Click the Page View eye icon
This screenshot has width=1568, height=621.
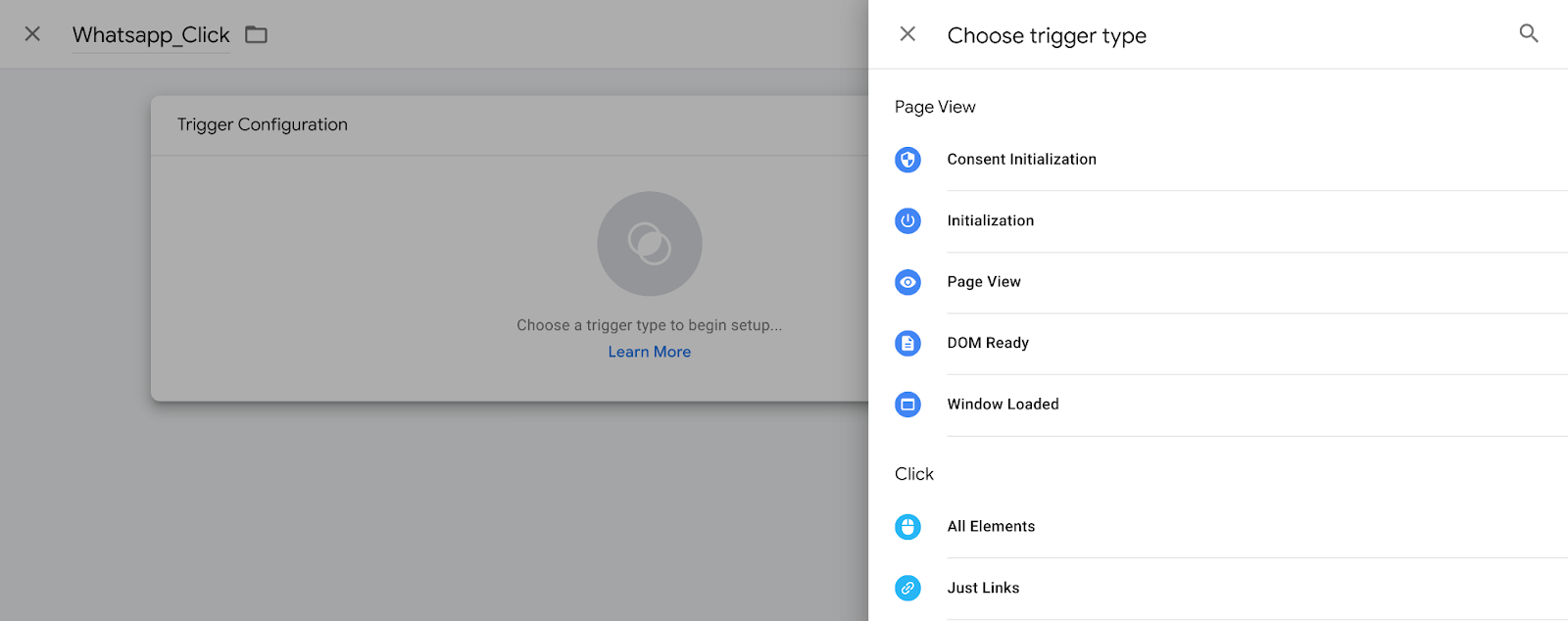pos(907,282)
